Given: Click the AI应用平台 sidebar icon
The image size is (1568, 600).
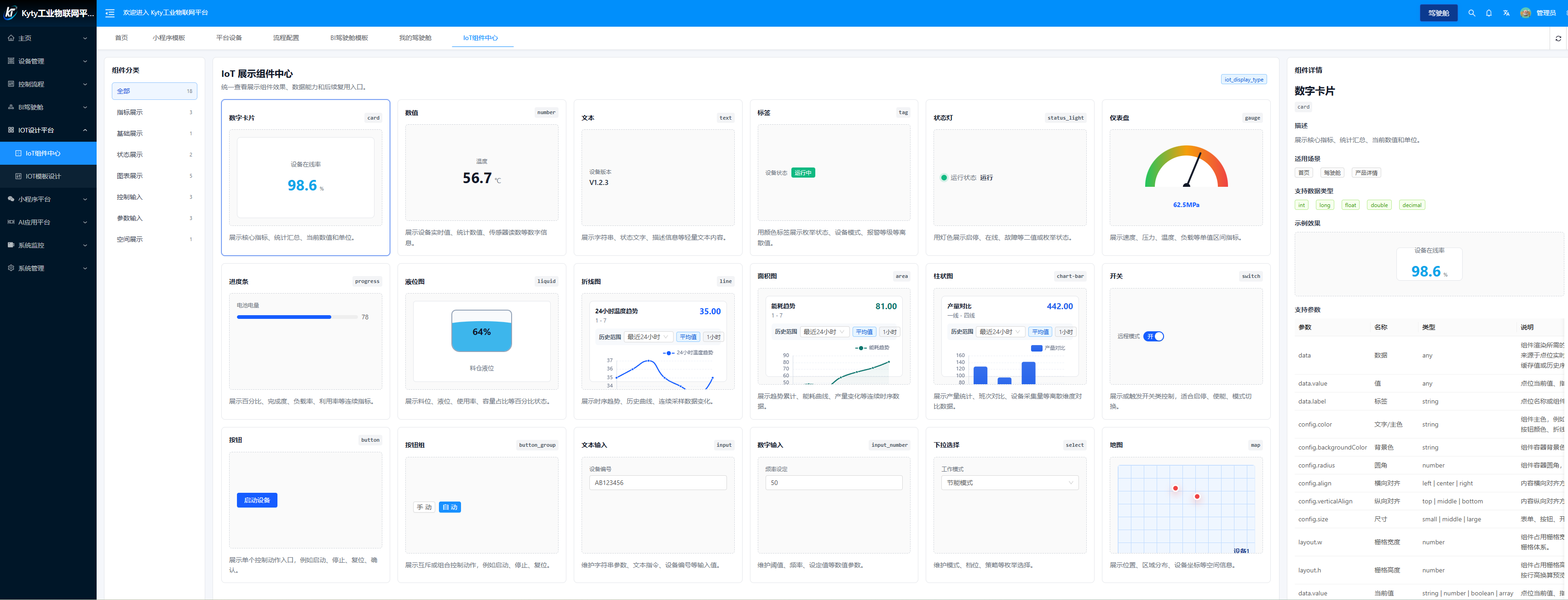Looking at the screenshot, I should click(x=11, y=222).
